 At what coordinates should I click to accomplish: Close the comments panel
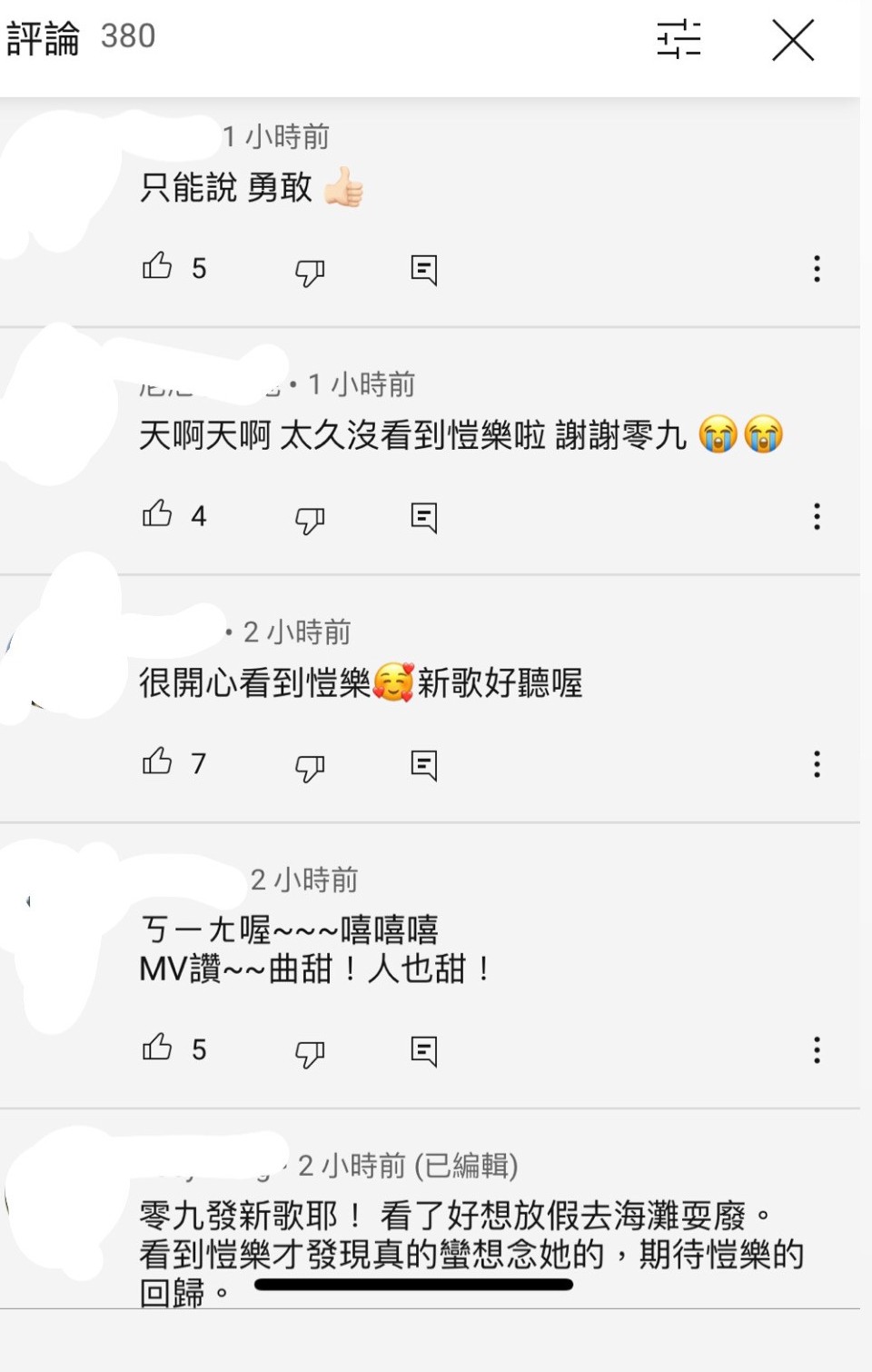click(x=793, y=41)
